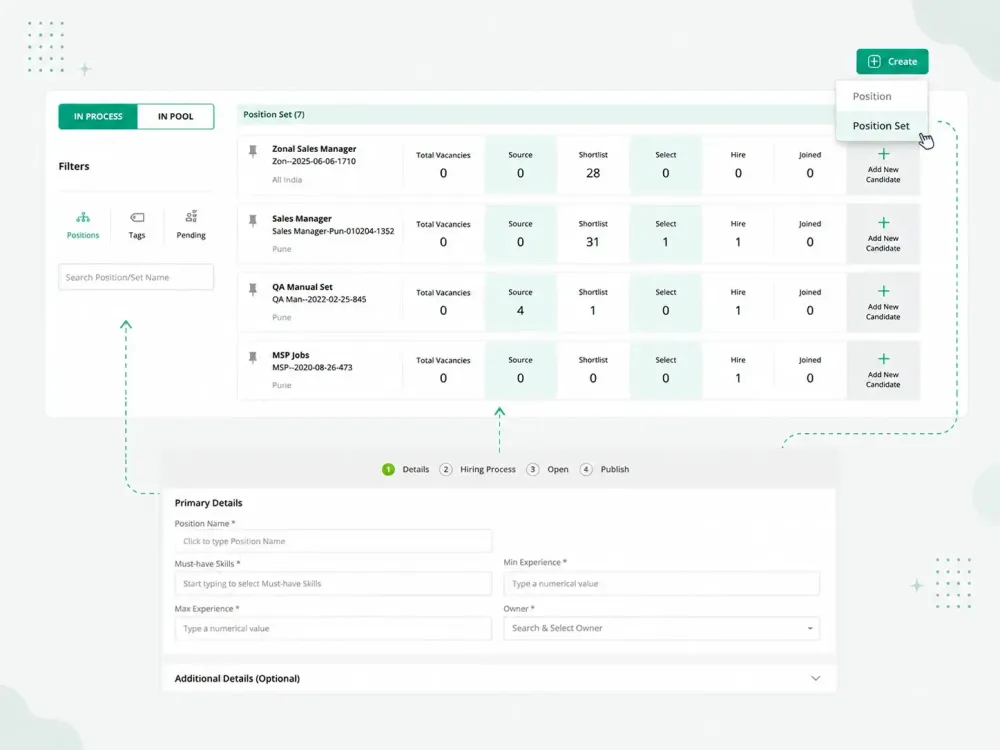Choose Position from the Create menu
The height and width of the screenshot is (750, 1000).
[881, 96]
